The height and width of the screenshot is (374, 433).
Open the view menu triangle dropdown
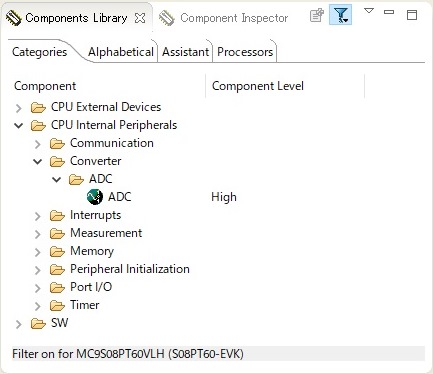369,11
